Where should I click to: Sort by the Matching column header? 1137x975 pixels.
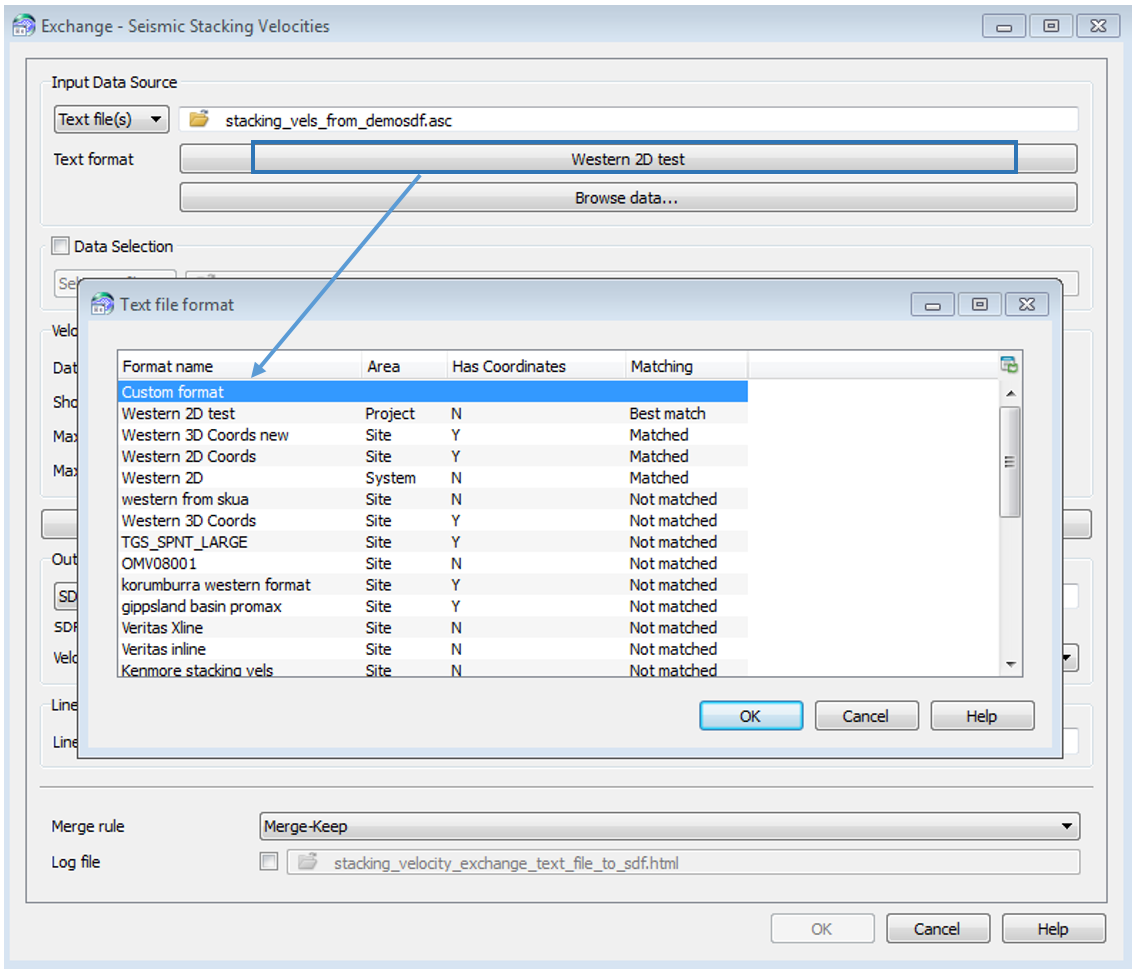(x=685, y=367)
